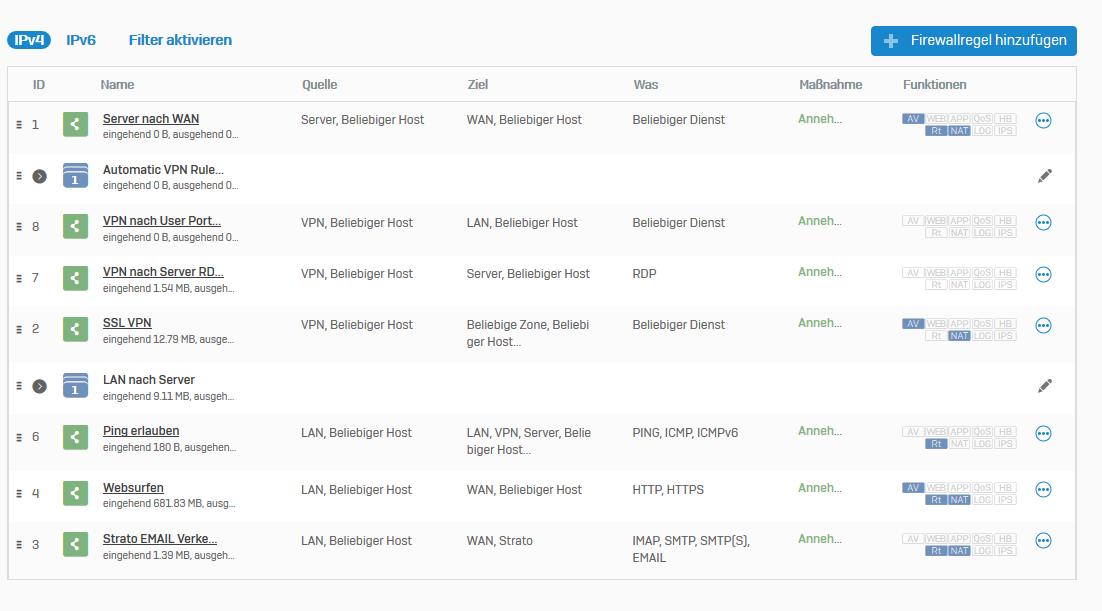Select the IPv4 tab
1102x611 pixels.
(x=28, y=40)
